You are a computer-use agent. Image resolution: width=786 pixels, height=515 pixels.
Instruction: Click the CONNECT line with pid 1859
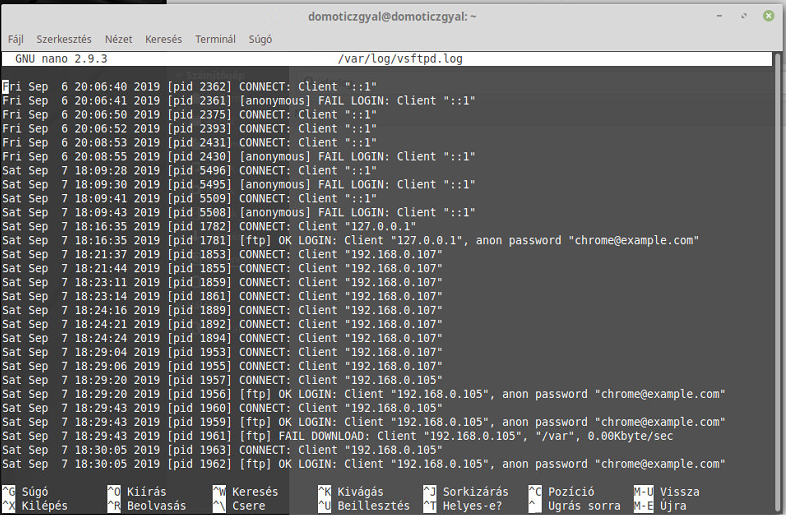pyautogui.click(x=223, y=283)
